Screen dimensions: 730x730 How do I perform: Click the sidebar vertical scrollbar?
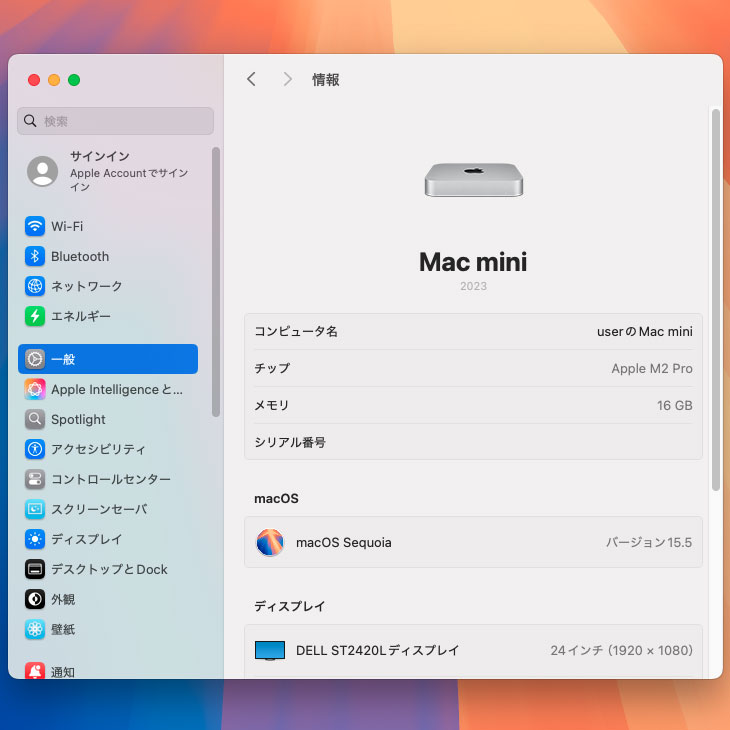click(216, 282)
